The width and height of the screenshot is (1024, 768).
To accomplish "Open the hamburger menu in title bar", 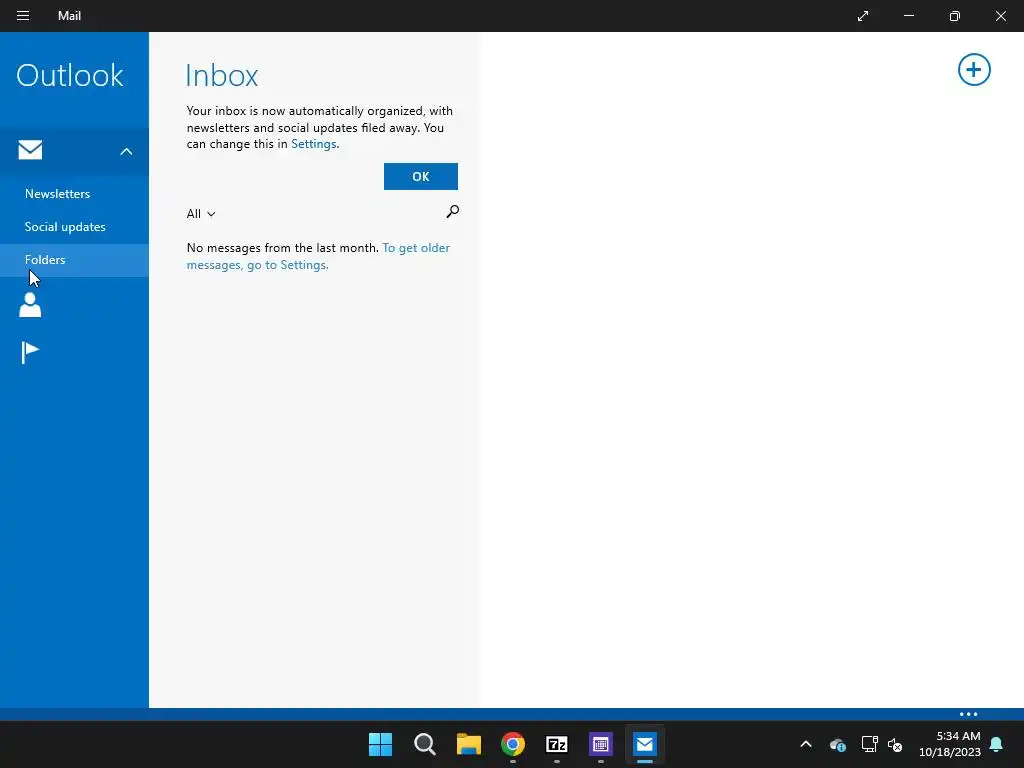I will (x=23, y=16).
